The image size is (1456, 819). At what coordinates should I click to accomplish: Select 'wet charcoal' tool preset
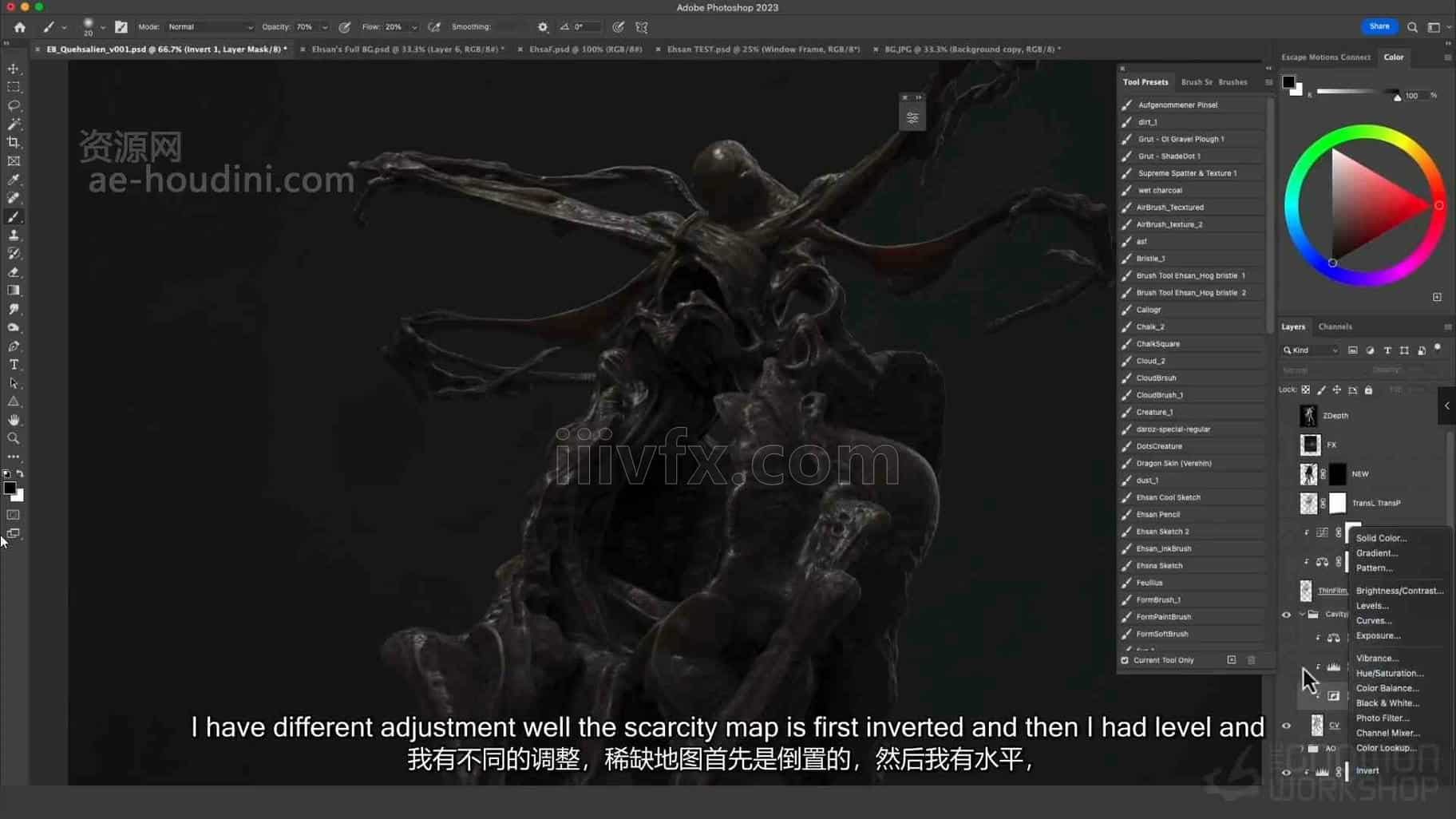1192,190
